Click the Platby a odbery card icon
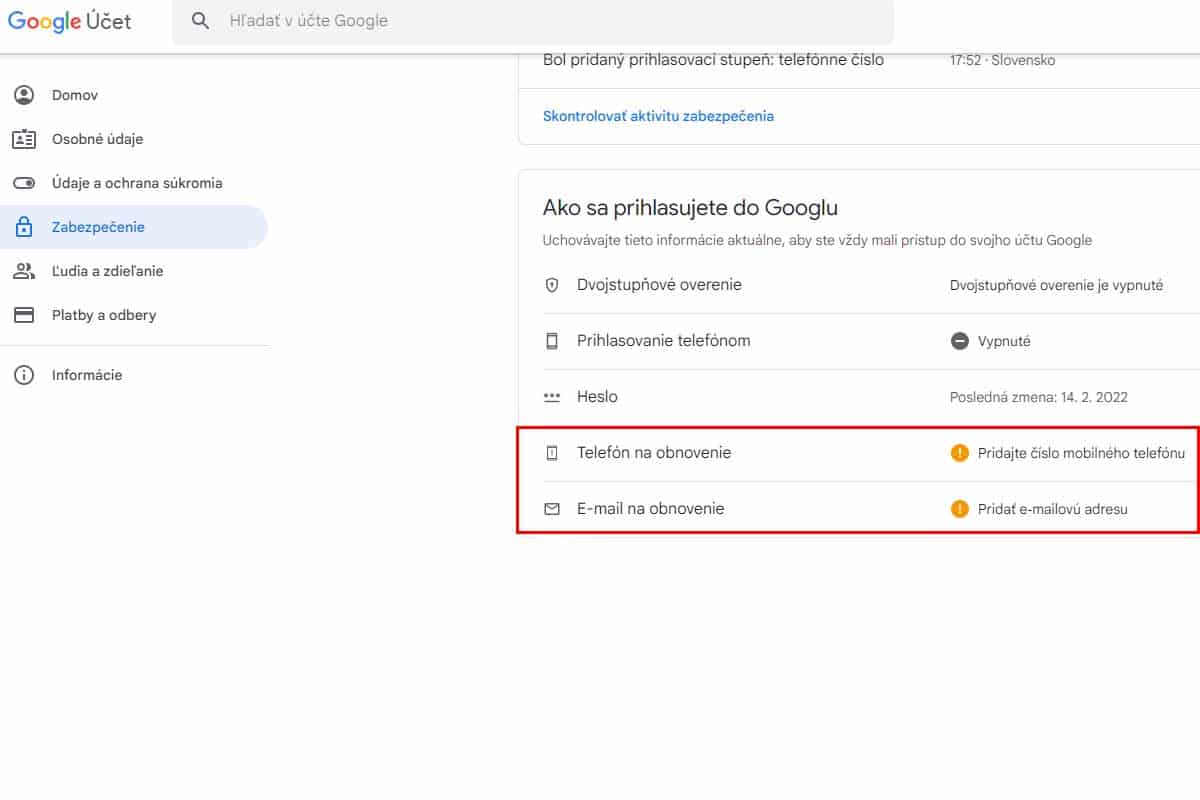 point(24,315)
